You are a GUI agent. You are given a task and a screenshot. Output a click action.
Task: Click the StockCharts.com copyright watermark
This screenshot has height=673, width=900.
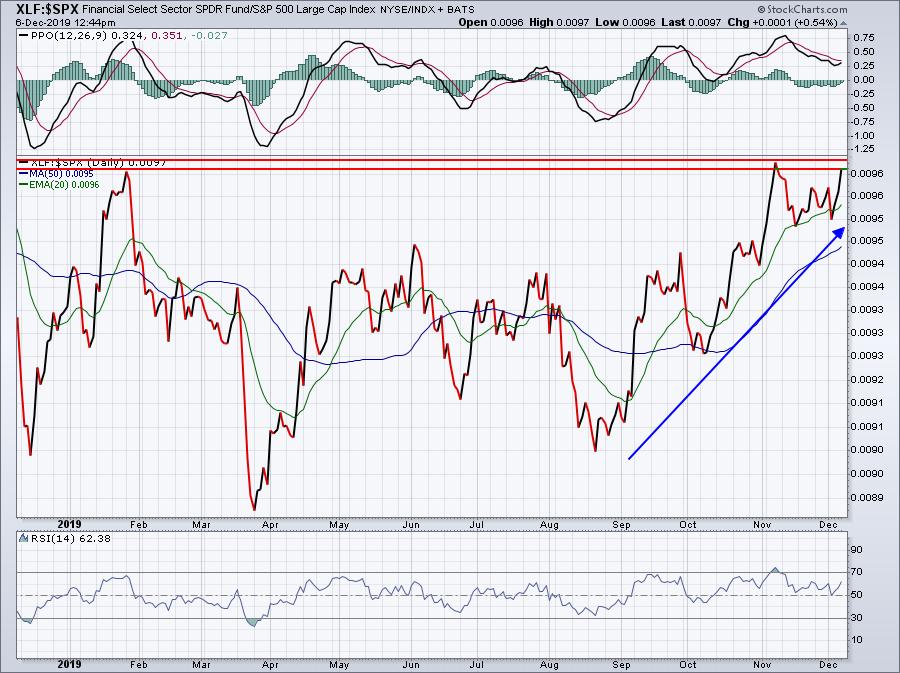click(x=802, y=9)
